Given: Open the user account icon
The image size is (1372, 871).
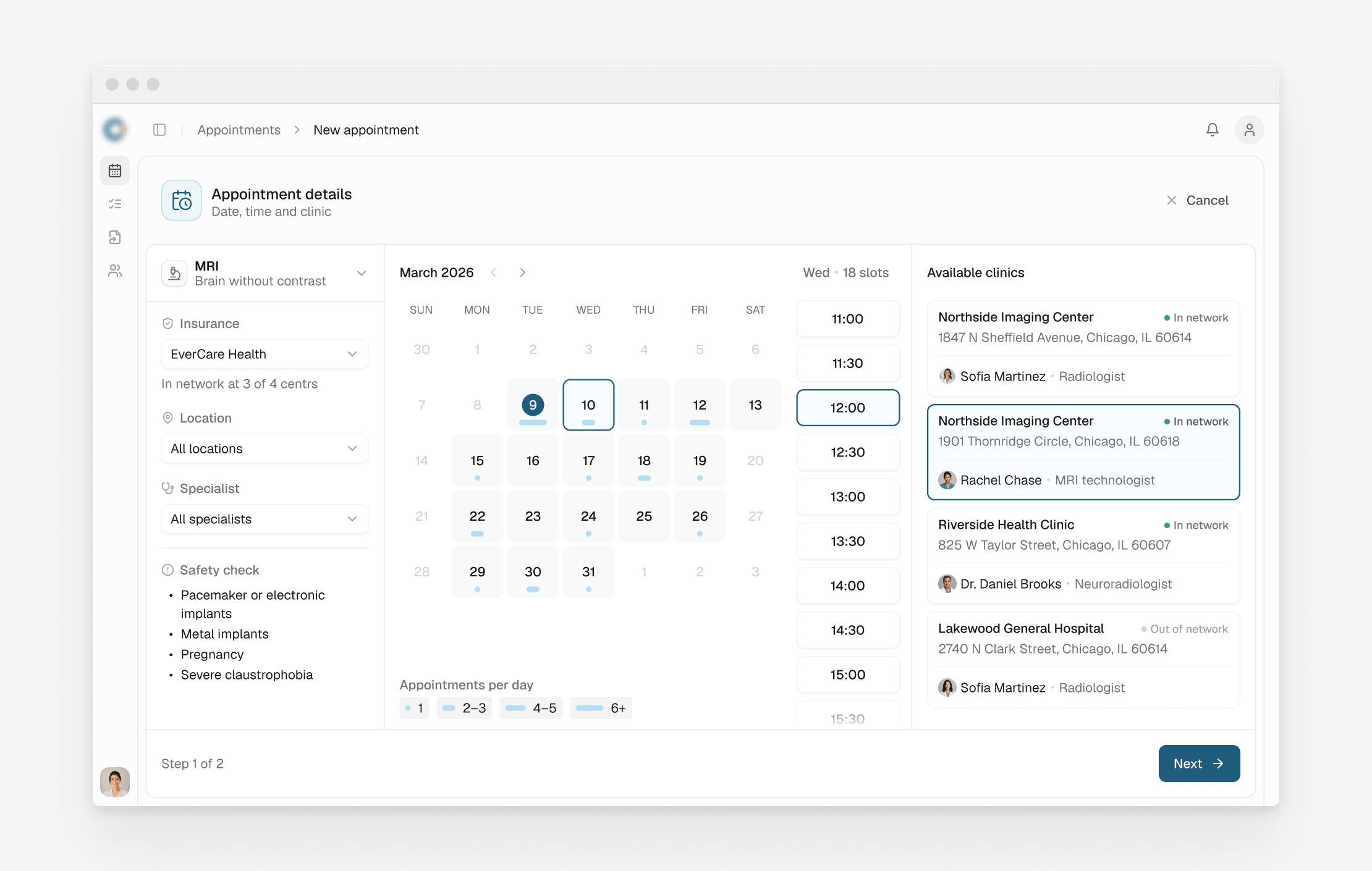Looking at the screenshot, I should point(1250,130).
